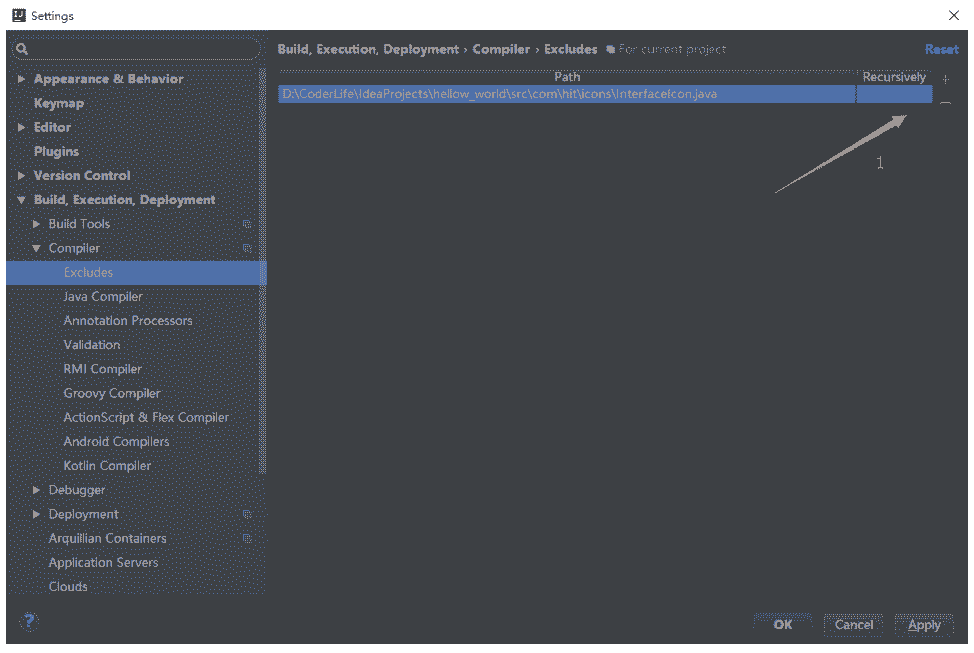Expand the Version Control section
974x653 pixels.
pos(21,176)
